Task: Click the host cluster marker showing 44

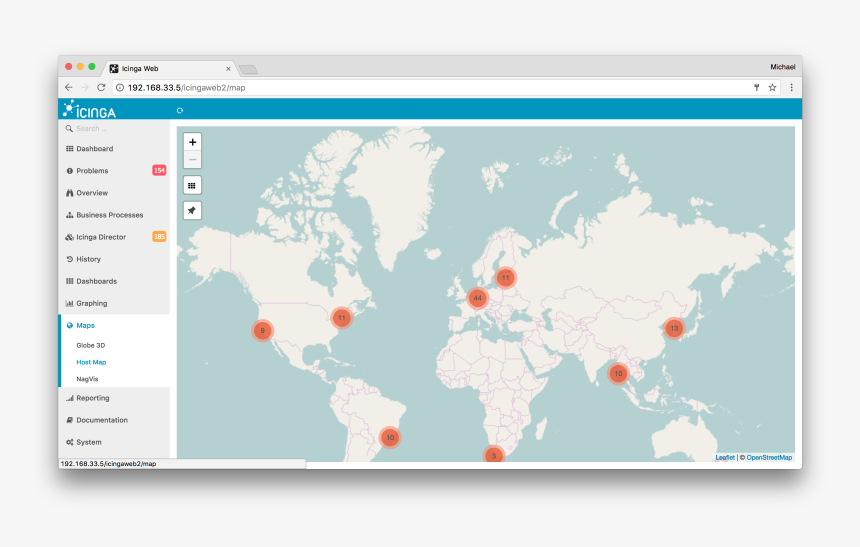Action: click(478, 298)
